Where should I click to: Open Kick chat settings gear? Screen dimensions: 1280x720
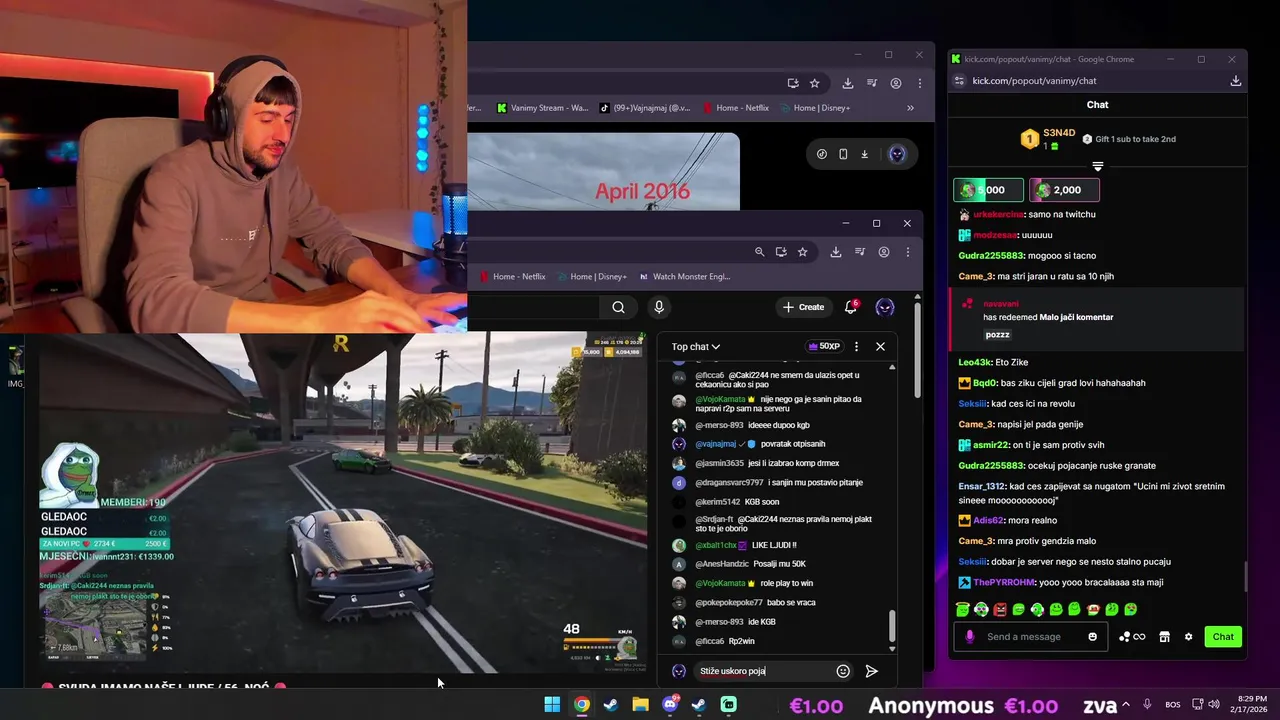(1189, 637)
